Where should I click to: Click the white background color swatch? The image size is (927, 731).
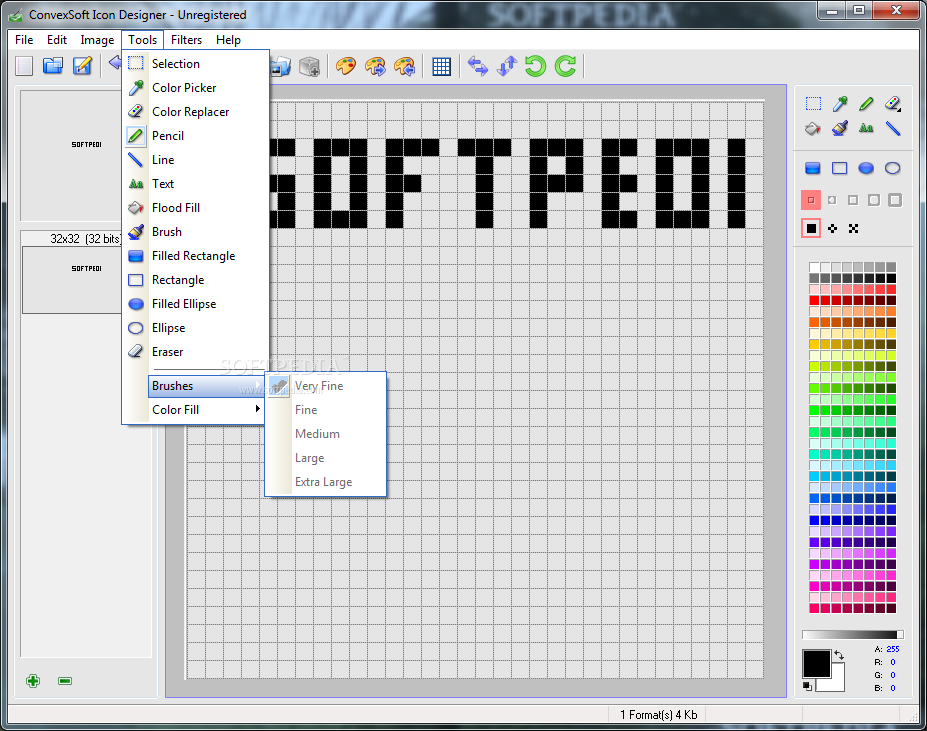(837, 685)
